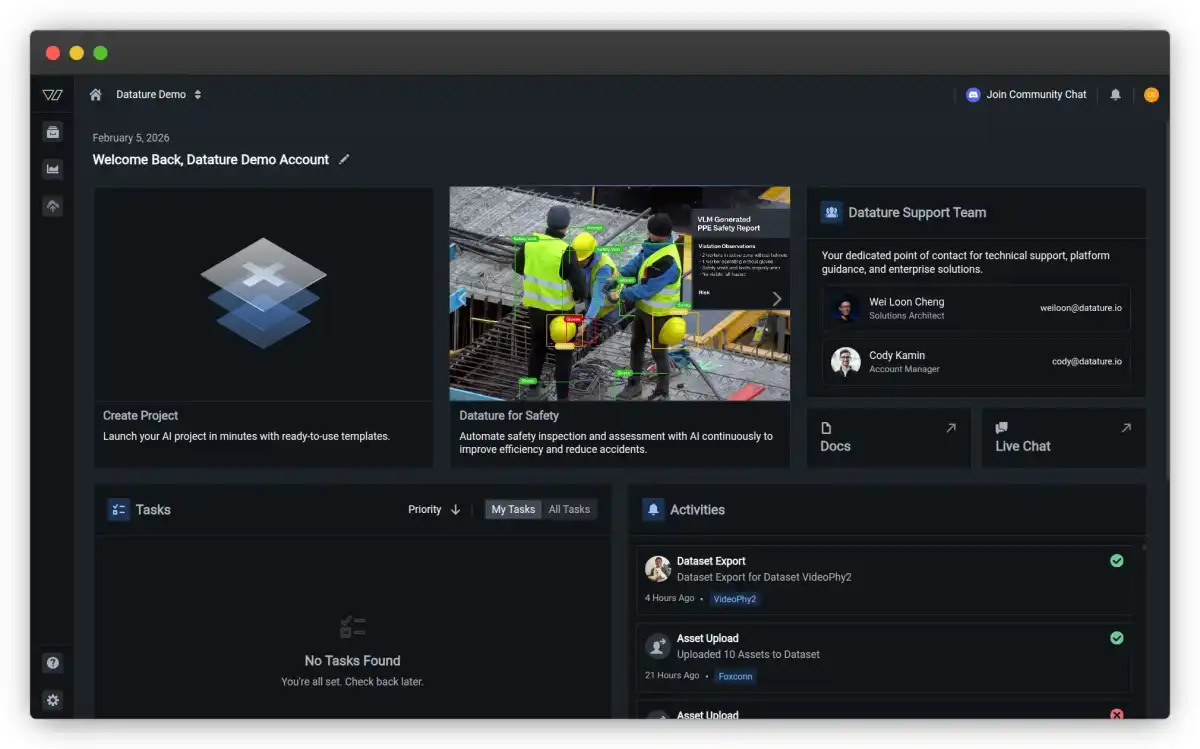Viewport: 1200px width, 749px height.
Task: Open the orange user avatar menu
Action: [1151, 95]
